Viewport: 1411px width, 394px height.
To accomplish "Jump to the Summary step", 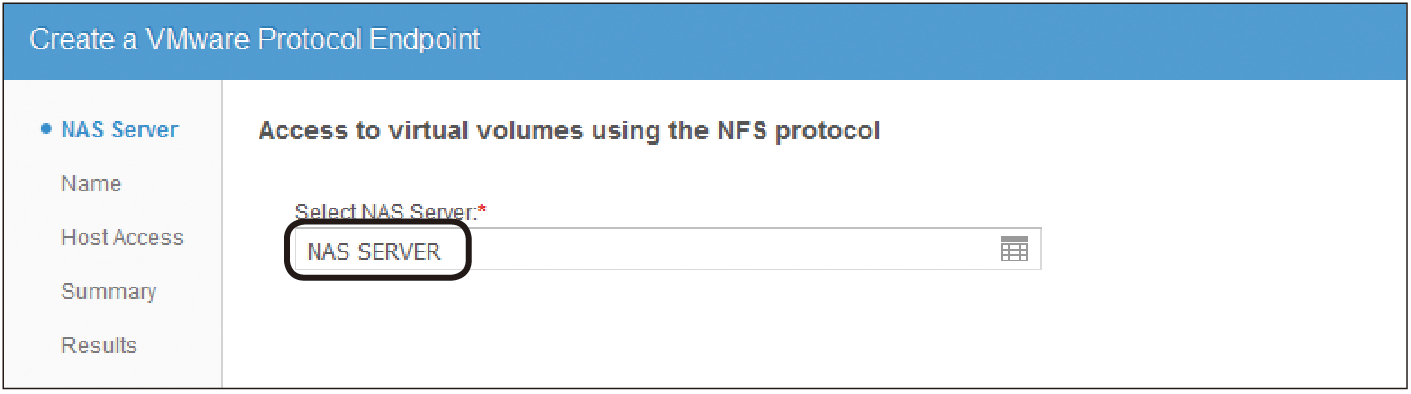I will pos(108,292).
